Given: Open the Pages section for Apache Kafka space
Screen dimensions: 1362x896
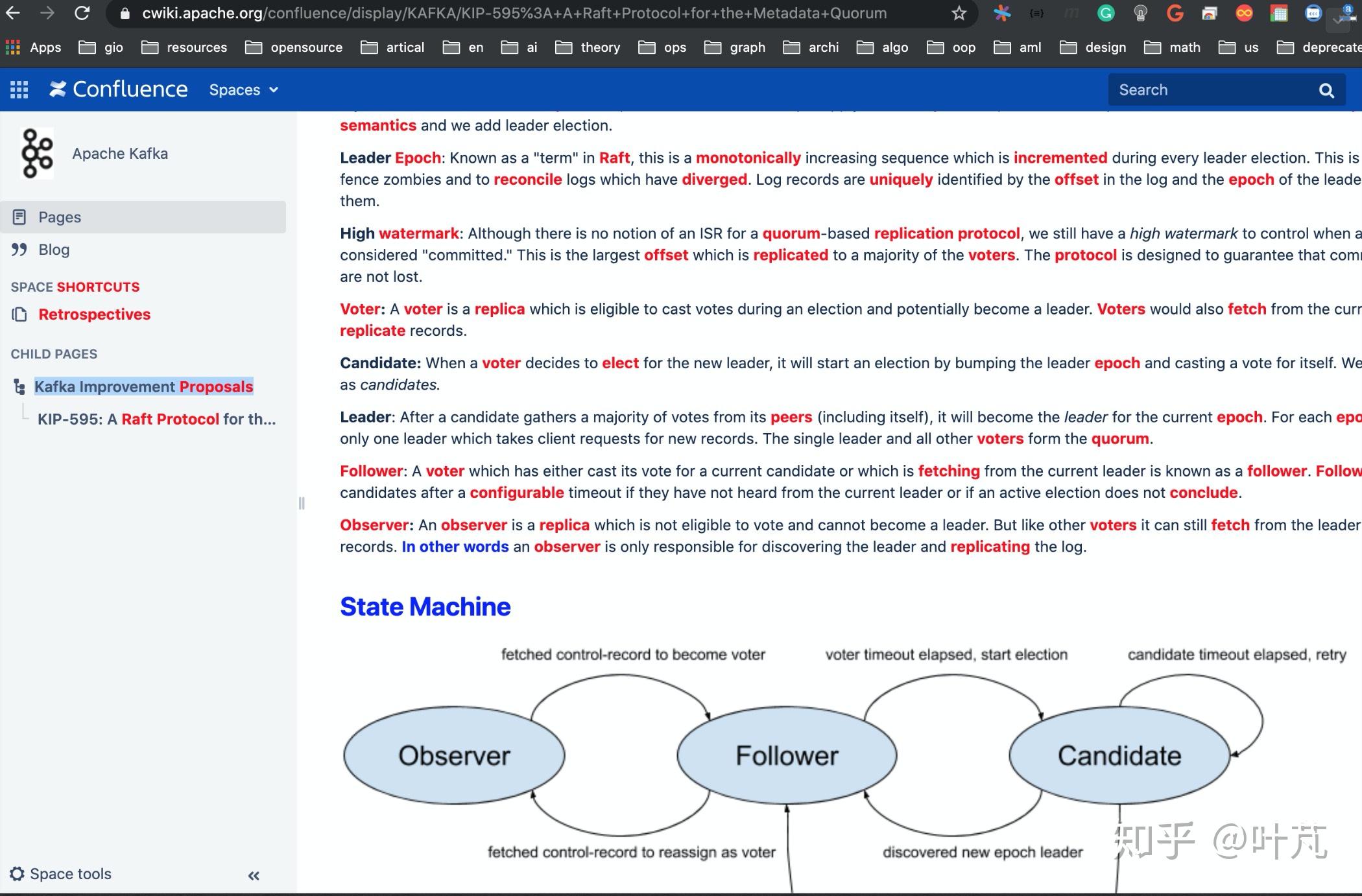Looking at the screenshot, I should tap(59, 217).
